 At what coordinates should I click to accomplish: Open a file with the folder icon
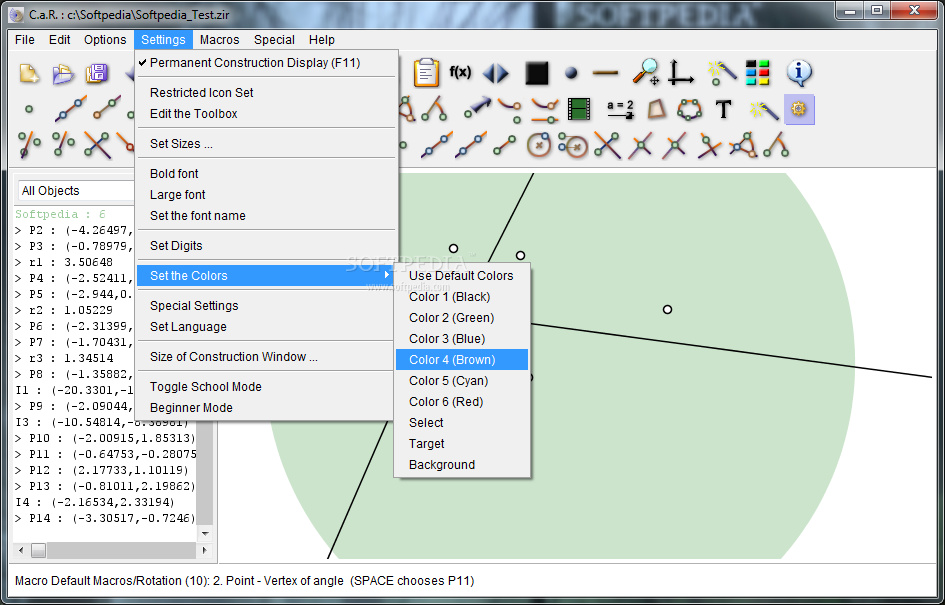point(63,74)
